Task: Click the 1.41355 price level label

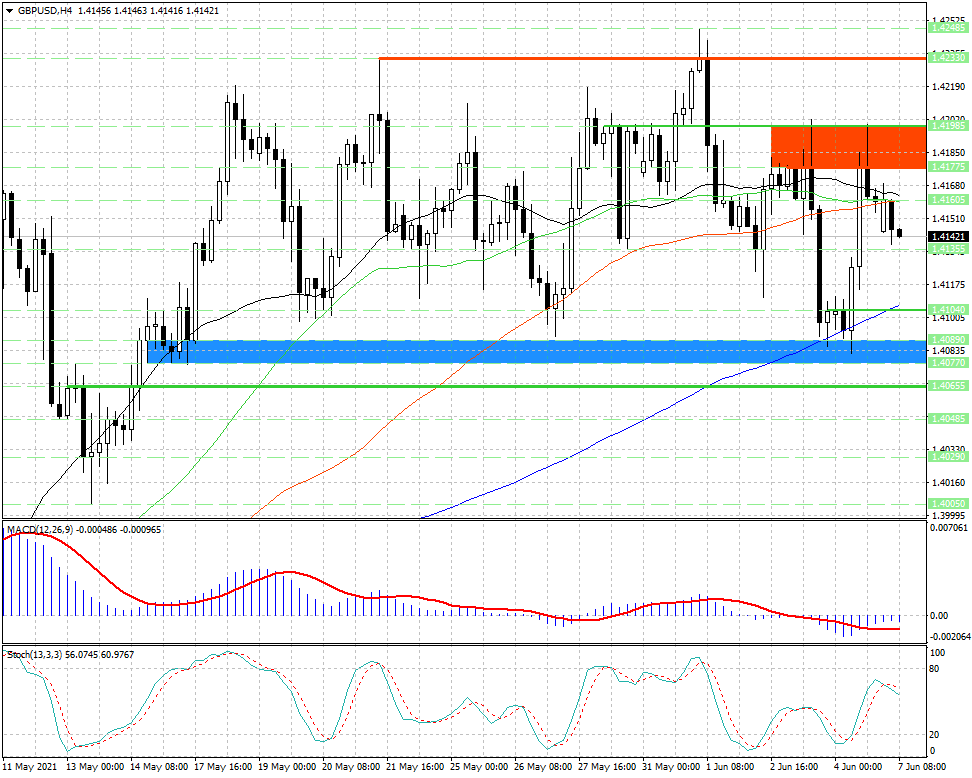Action: point(948,249)
